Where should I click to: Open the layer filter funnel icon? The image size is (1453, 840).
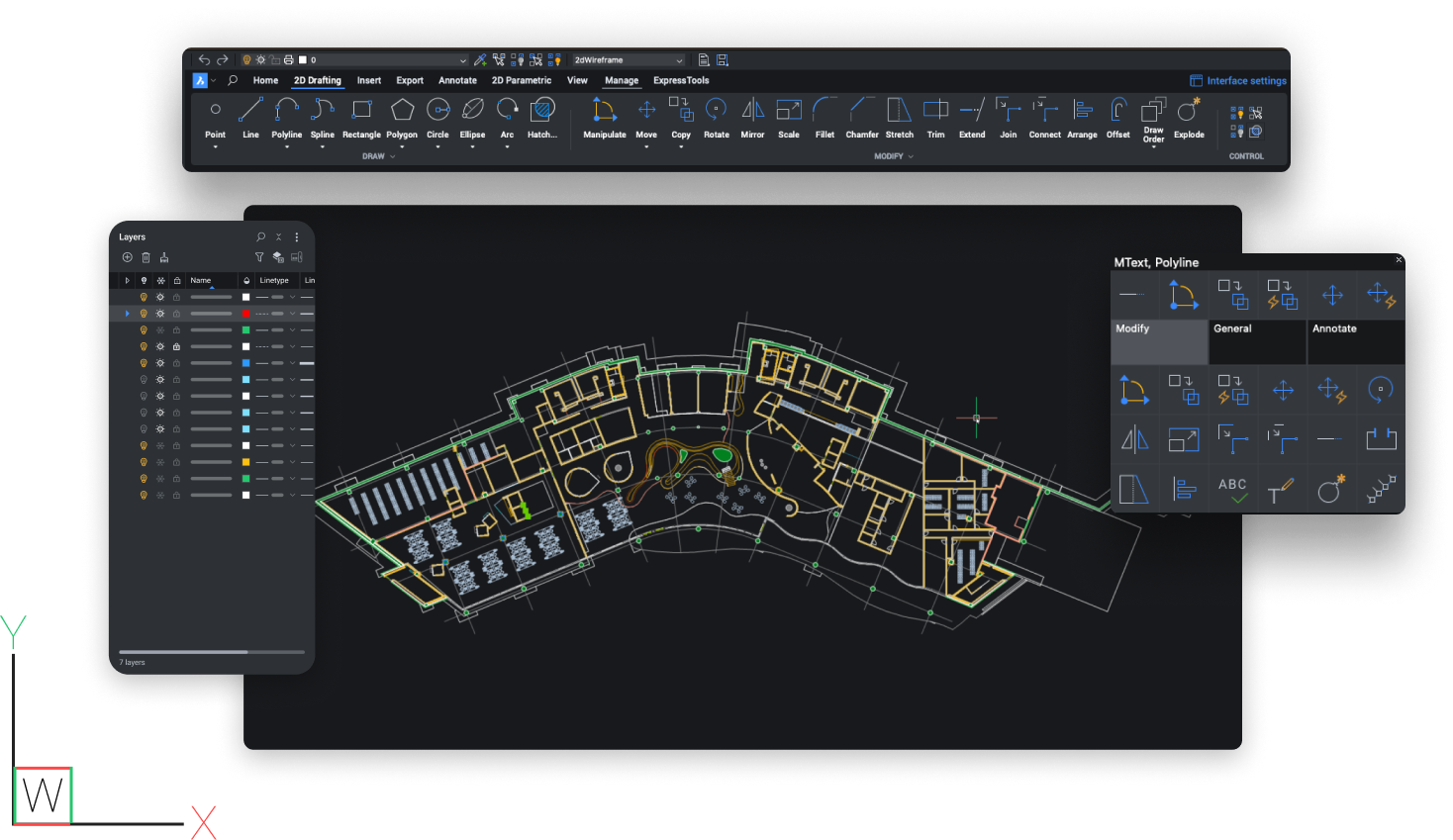(259, 257)
